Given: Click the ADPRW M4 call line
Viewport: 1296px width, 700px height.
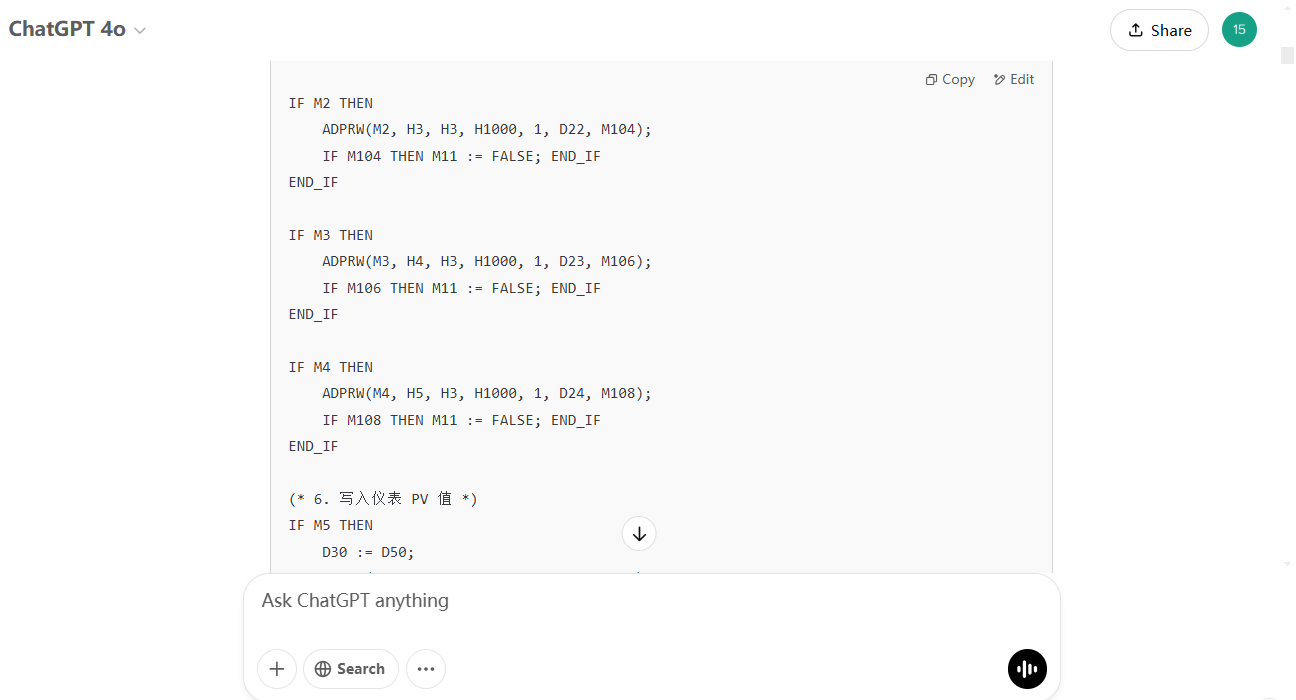Looking at the screenshot, I should click(486, 393).
